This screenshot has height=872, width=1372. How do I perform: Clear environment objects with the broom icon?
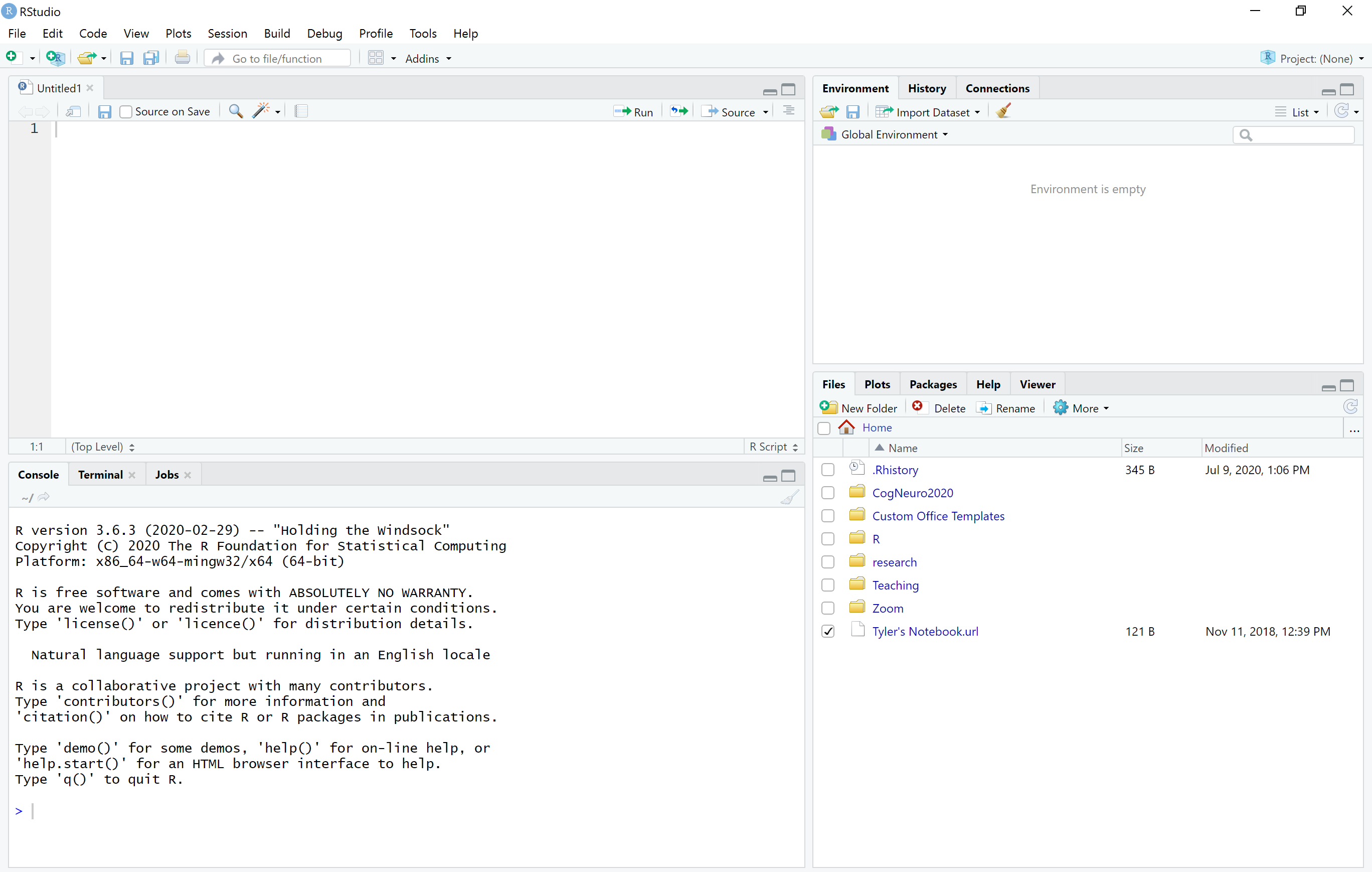[x=1004, y=111]
